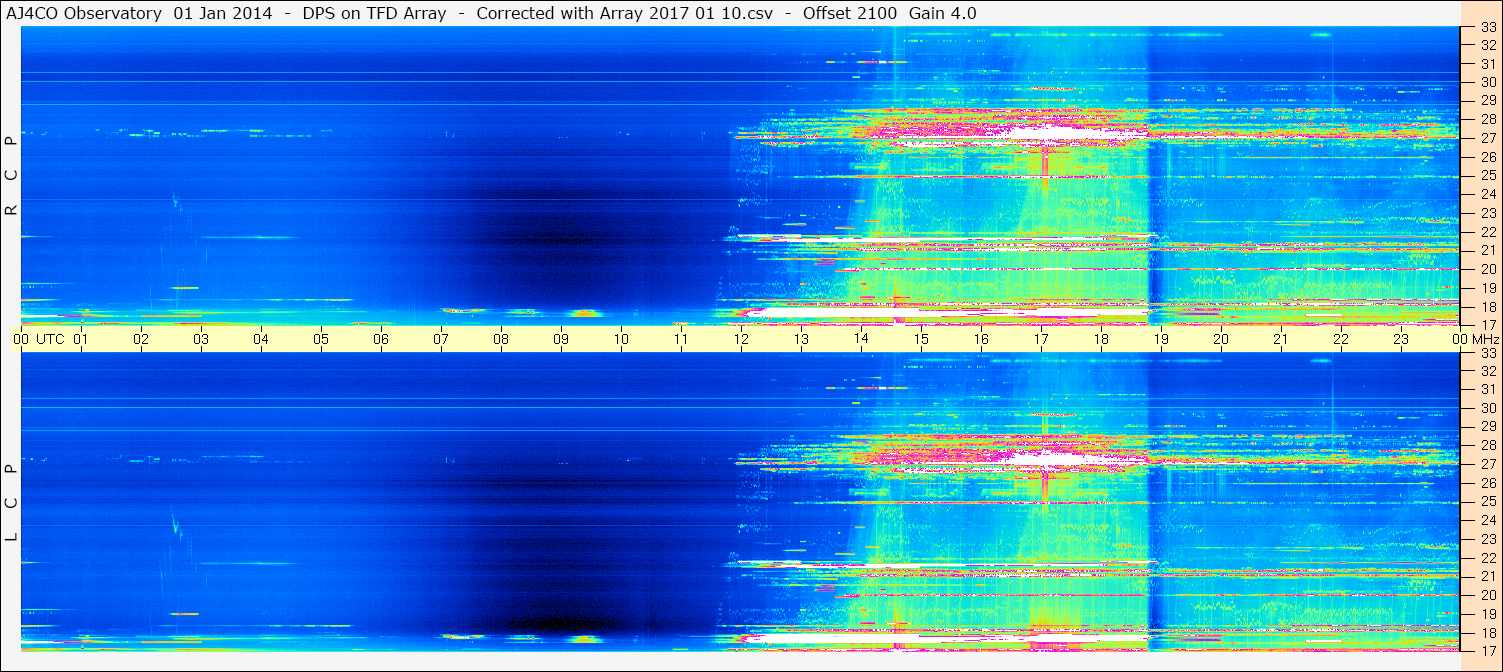The image size is (1503, 672).
Task: Pick the 24 MHz label in LCP panel
Action: coord(1487,520)
